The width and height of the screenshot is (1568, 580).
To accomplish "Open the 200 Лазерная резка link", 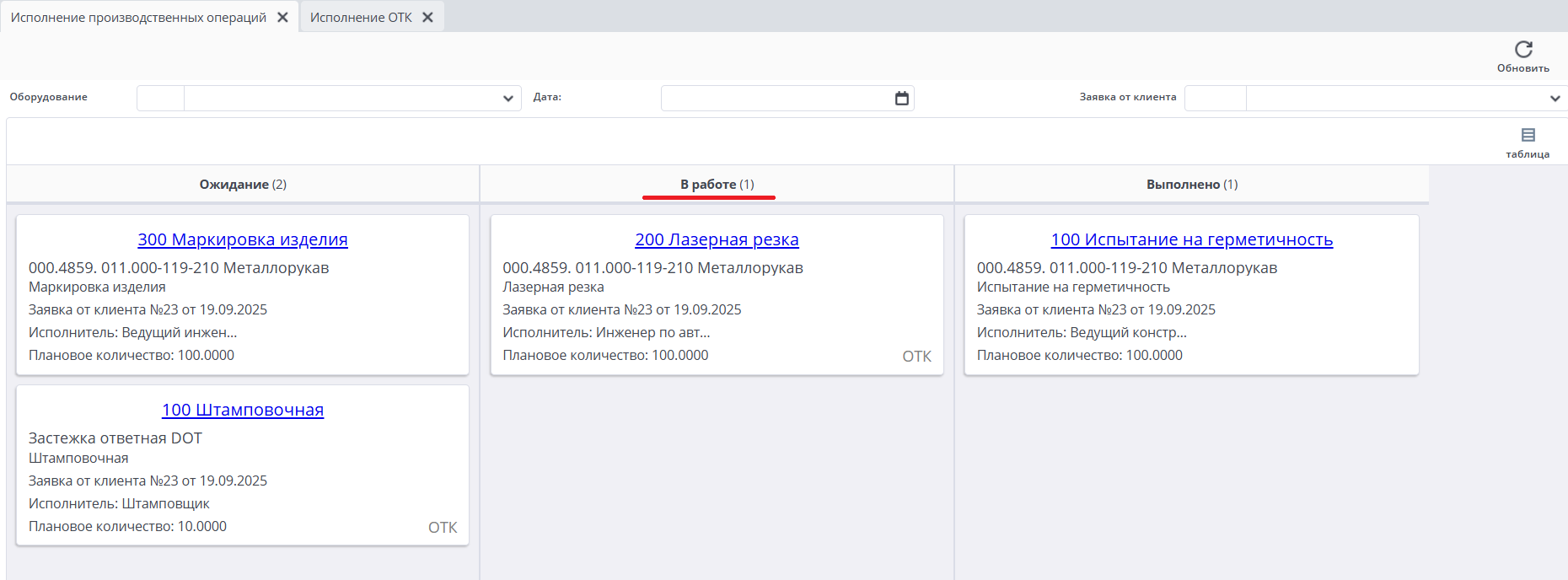I will [x=717, y=239].
